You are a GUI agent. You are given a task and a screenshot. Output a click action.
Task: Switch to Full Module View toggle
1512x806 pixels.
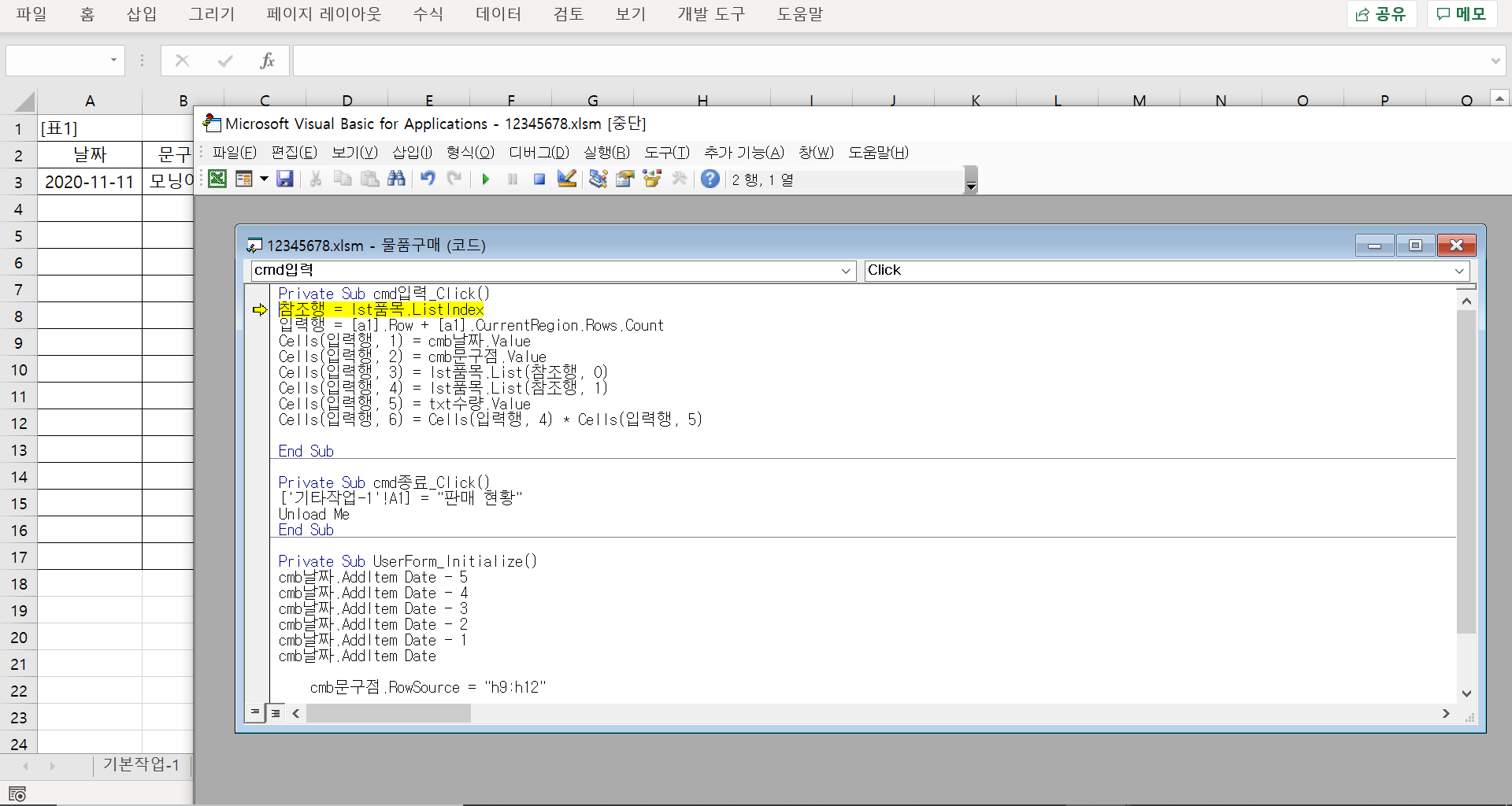(276, 713)
